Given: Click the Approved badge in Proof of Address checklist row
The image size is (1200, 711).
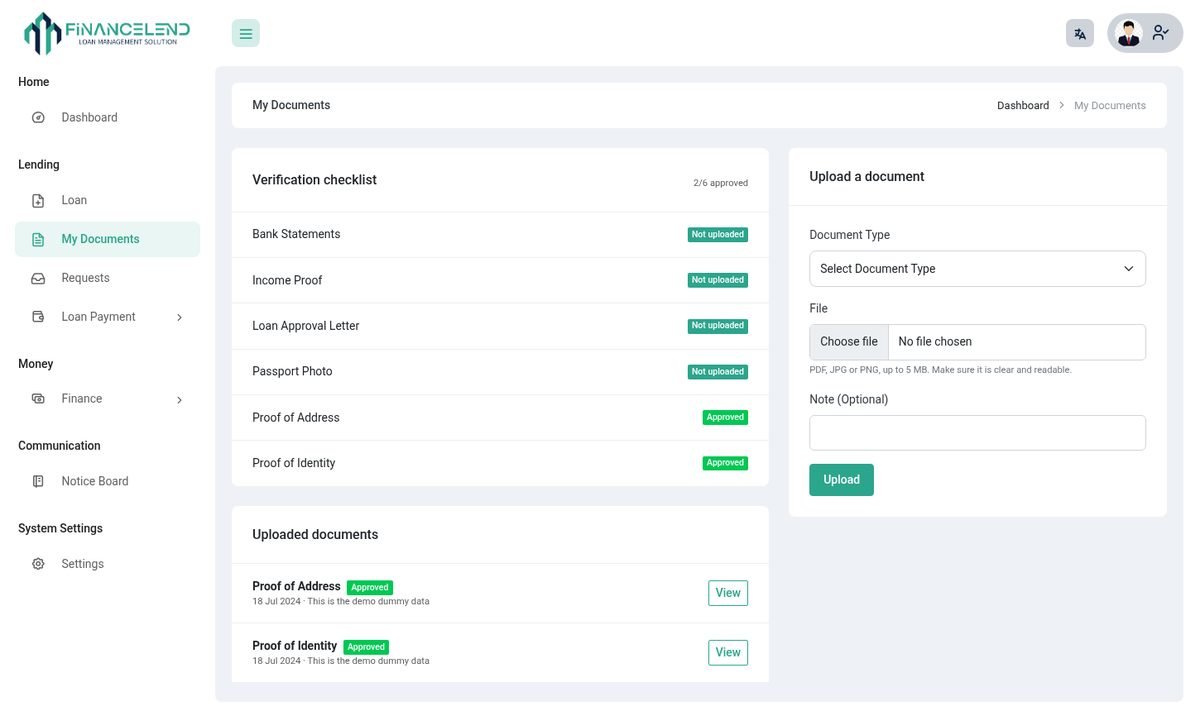Looking at the screenshot, I should point(725,418).
